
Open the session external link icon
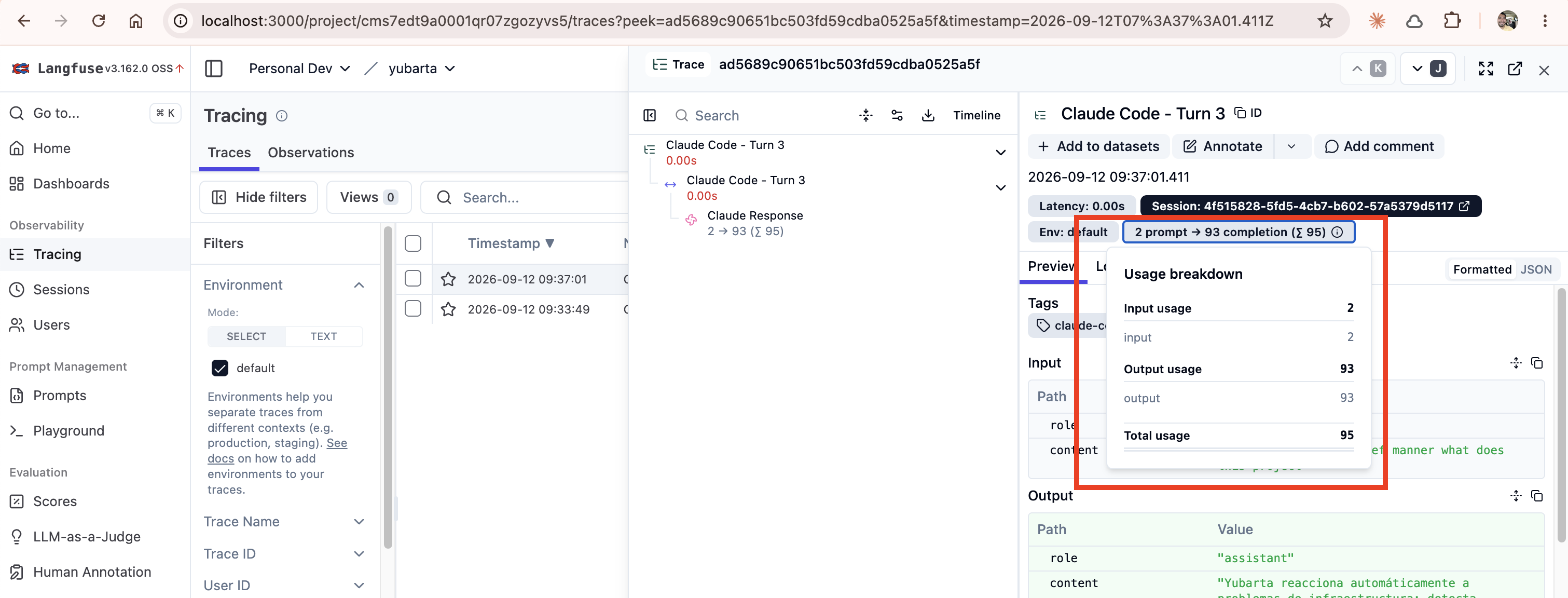click(x=1464, y=207)
